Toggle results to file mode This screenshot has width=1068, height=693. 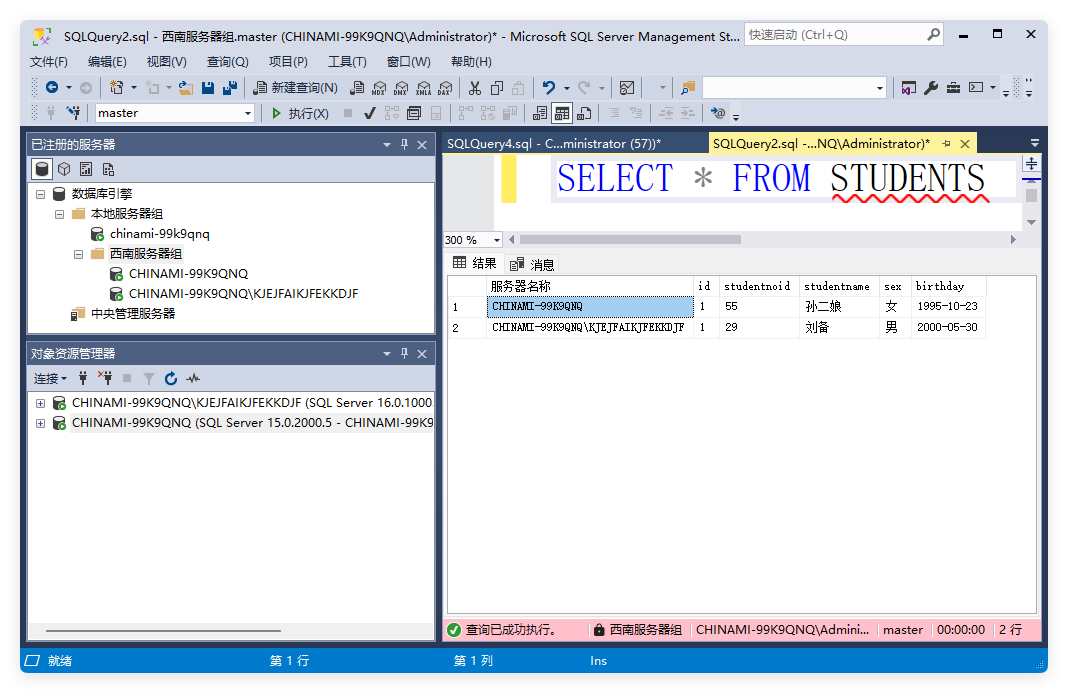(584, 113)
